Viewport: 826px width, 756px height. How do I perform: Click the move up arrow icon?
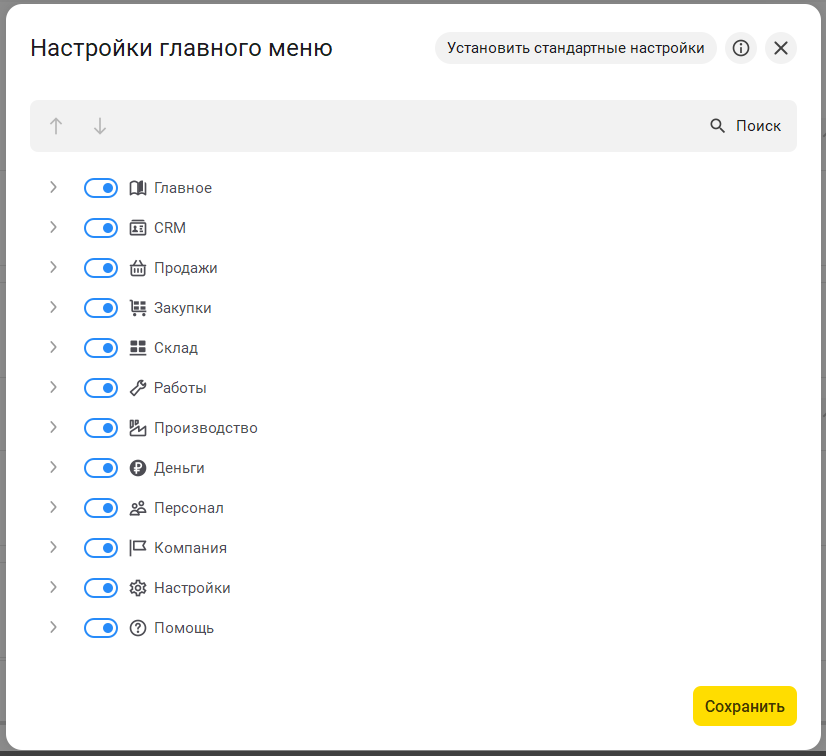(56, 126)
